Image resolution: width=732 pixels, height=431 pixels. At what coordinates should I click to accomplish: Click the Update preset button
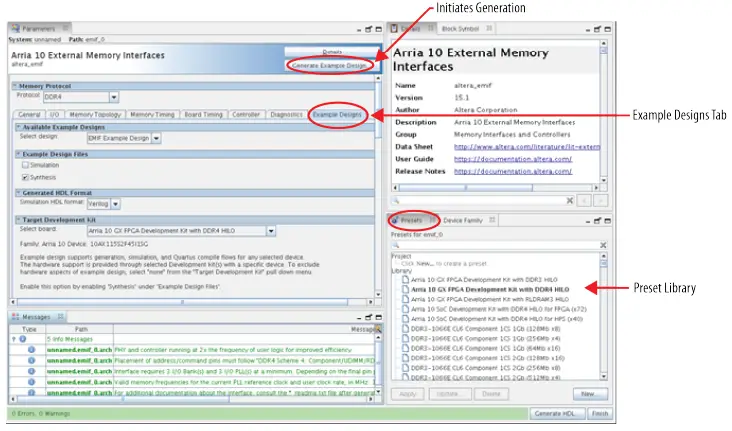448,394
